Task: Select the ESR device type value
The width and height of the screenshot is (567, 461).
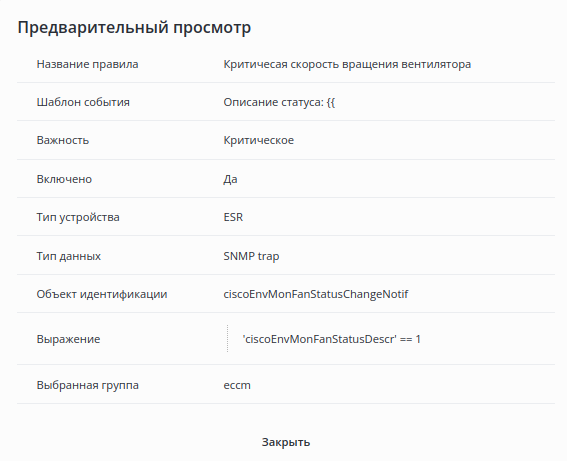Action: [233, 217]
